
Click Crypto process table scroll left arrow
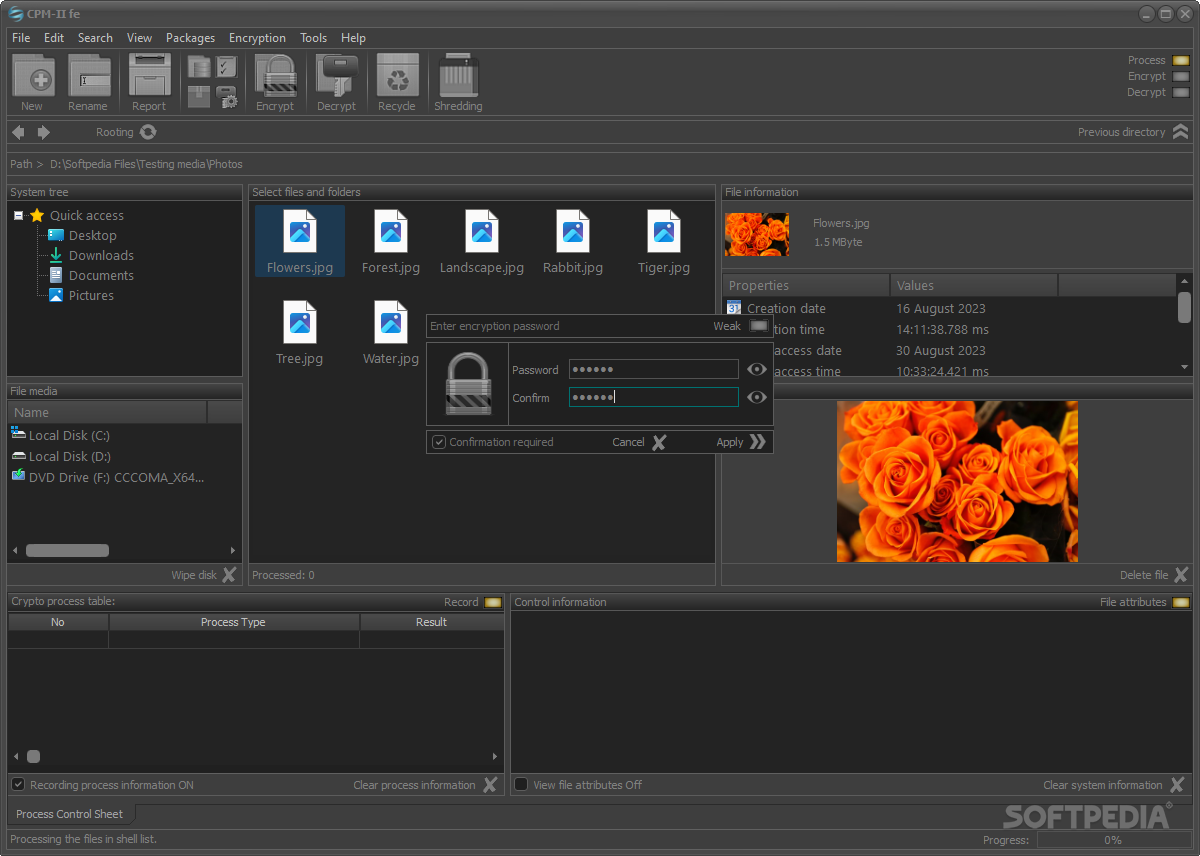15,757
